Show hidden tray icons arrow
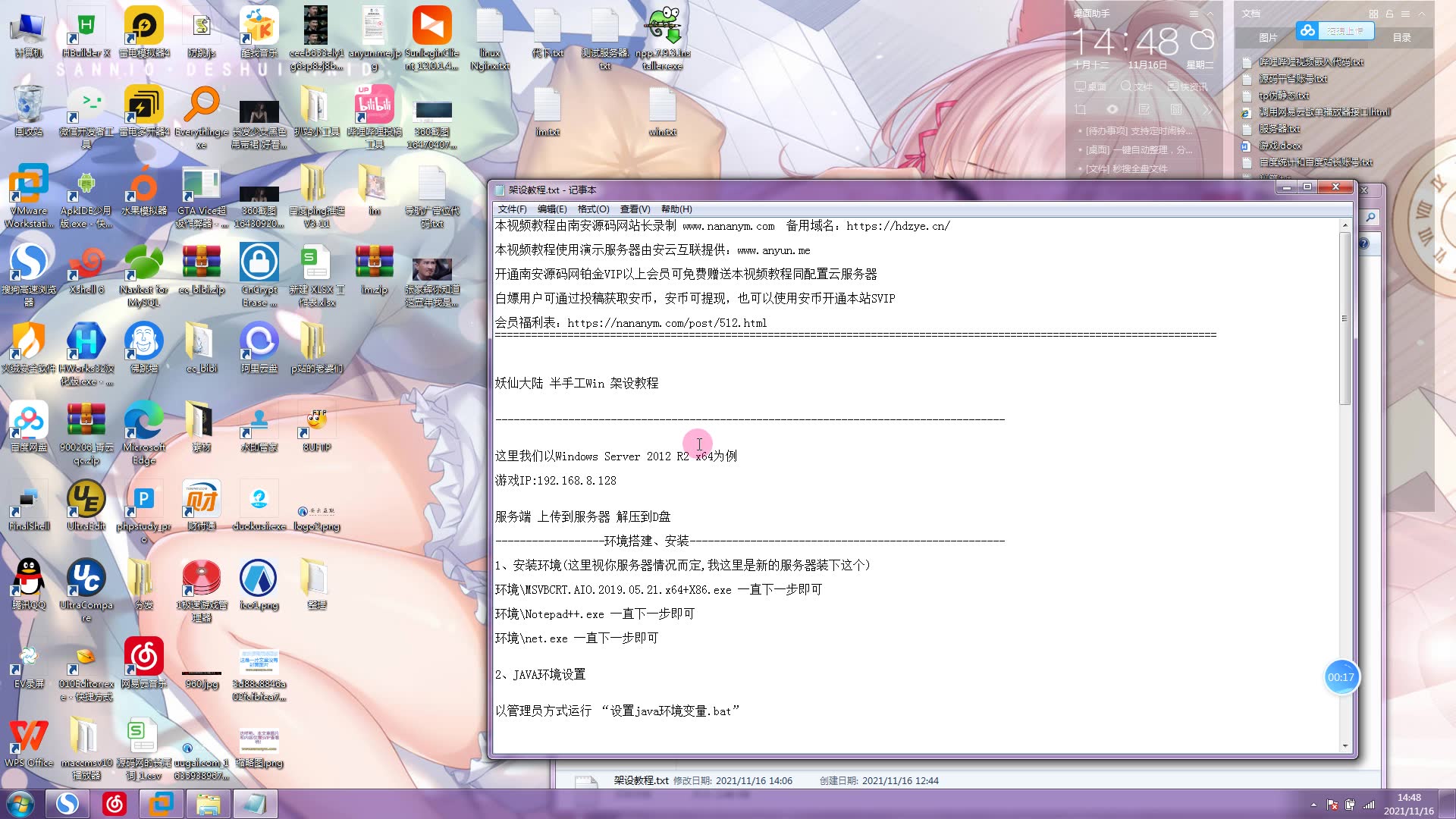This screenshot has width=1456, height=819. coord(1313,805)
